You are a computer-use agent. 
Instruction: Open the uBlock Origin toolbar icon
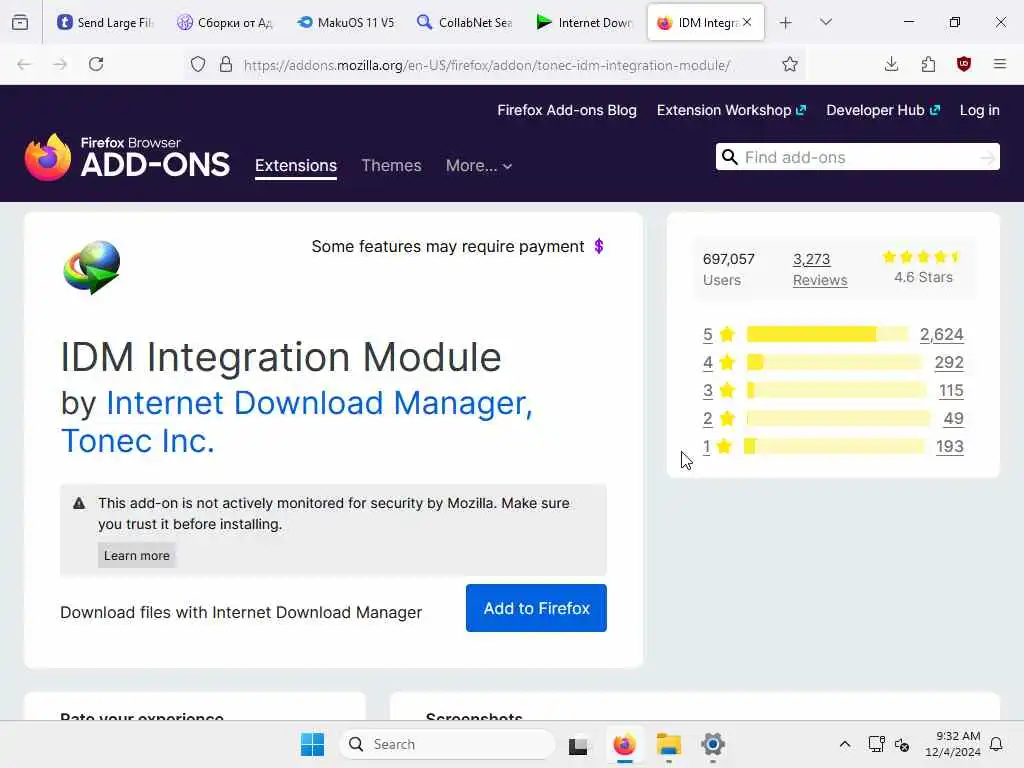963,64
